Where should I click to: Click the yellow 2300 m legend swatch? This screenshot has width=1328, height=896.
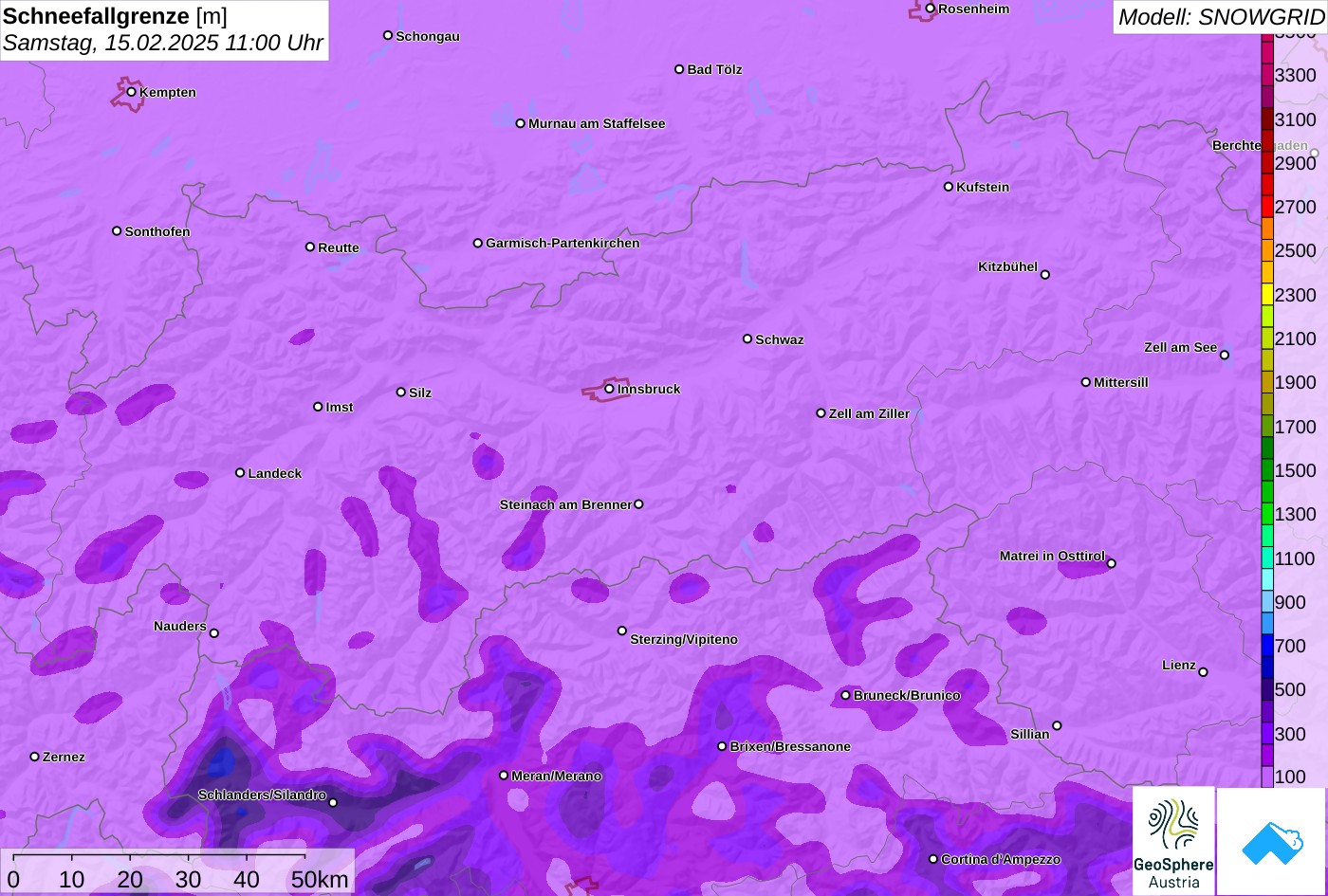pyautogui.click(x=1267, y=294)
